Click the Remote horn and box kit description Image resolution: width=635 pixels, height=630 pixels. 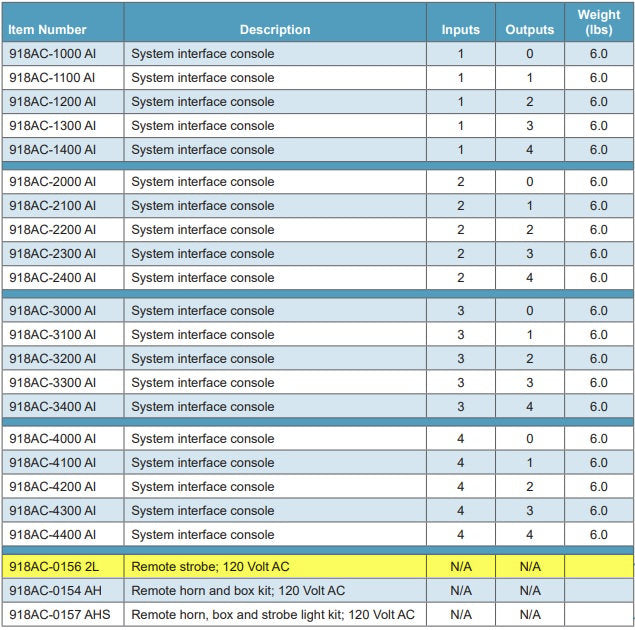click(238, 591)
